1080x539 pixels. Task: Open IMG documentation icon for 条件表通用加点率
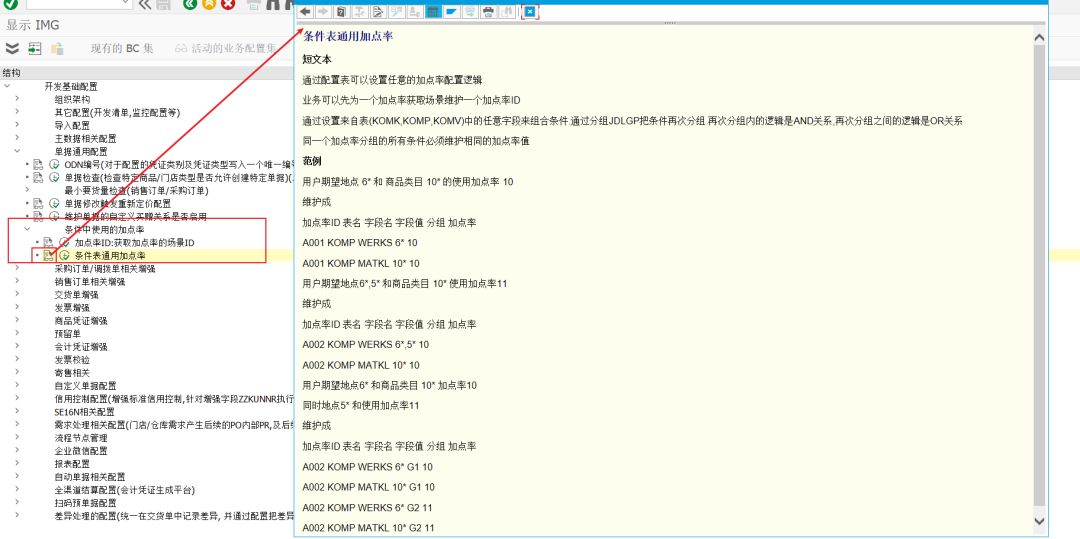[48, 255]
